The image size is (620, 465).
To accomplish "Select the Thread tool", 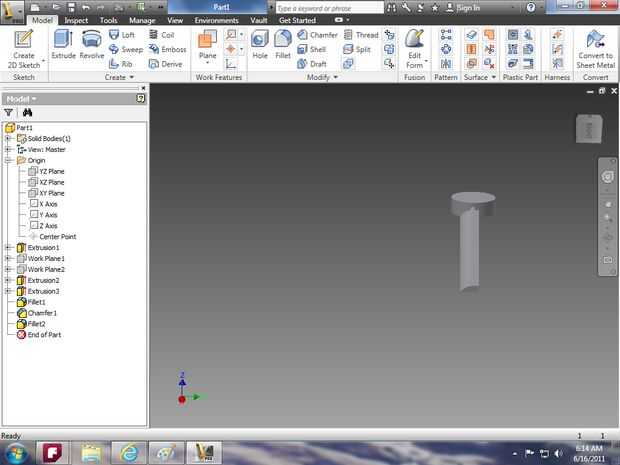I will (x=361, y=35).
